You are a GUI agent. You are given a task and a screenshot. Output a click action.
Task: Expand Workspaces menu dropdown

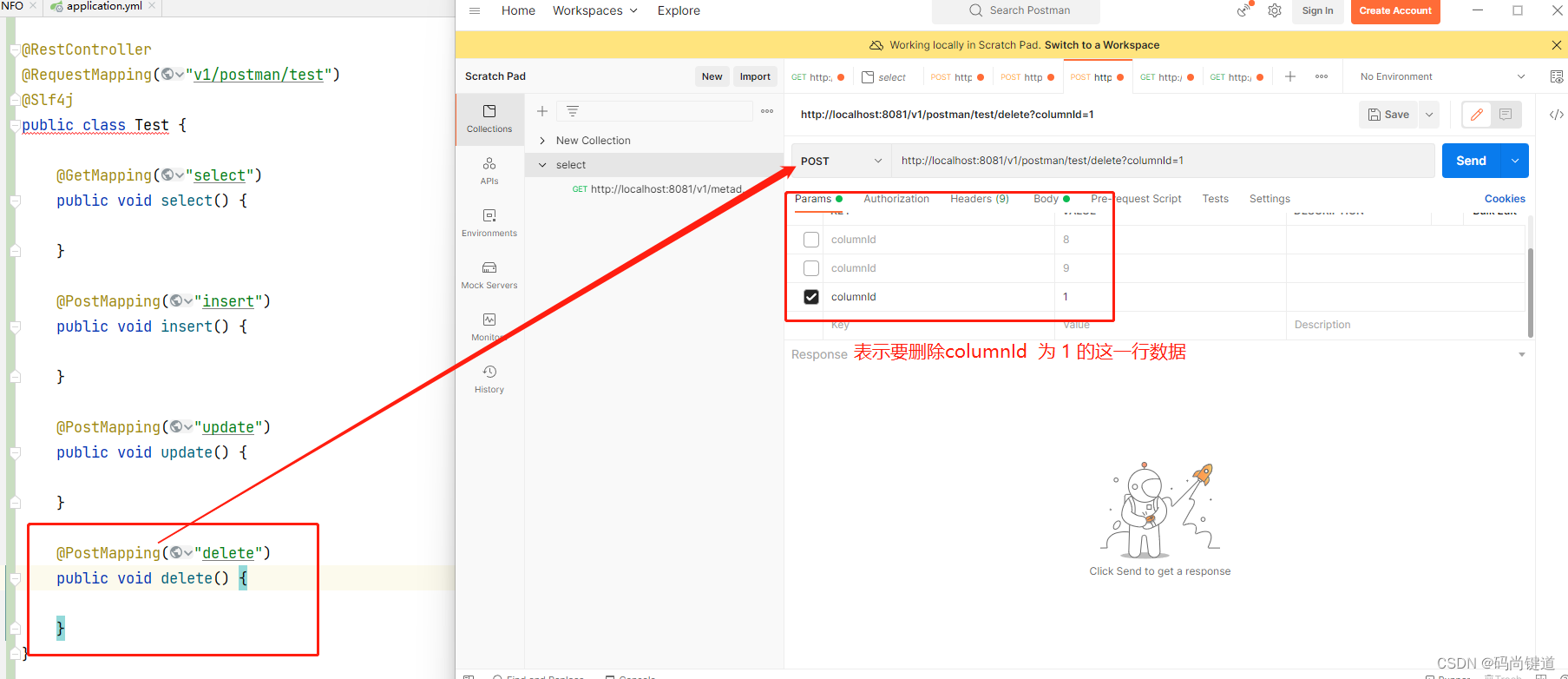coord(595,10)
